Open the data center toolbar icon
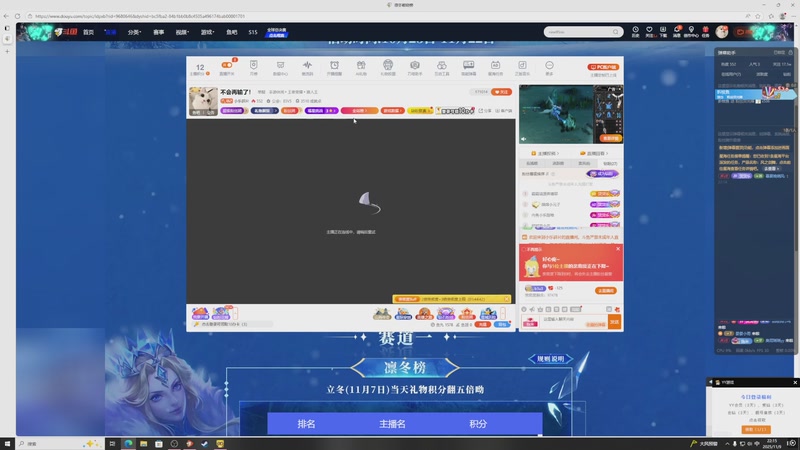The width and height of the screenshot is (800, 450). tap(280, 65)
